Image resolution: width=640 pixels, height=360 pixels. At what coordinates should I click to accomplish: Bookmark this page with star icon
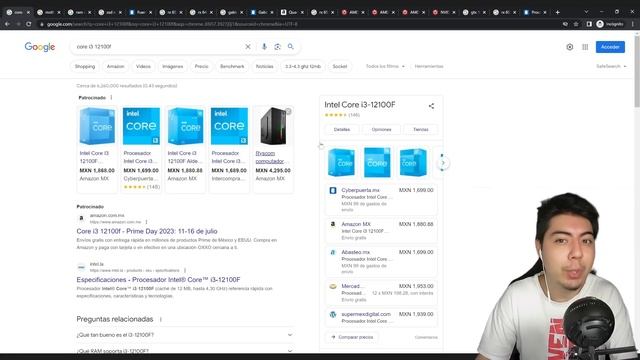(576, 24)
